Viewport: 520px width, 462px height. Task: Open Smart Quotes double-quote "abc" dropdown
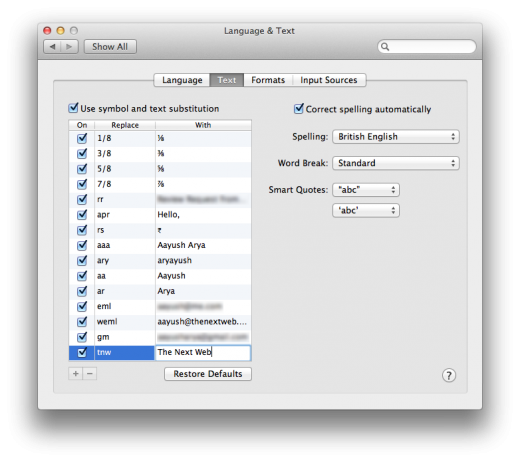[366, 190]
